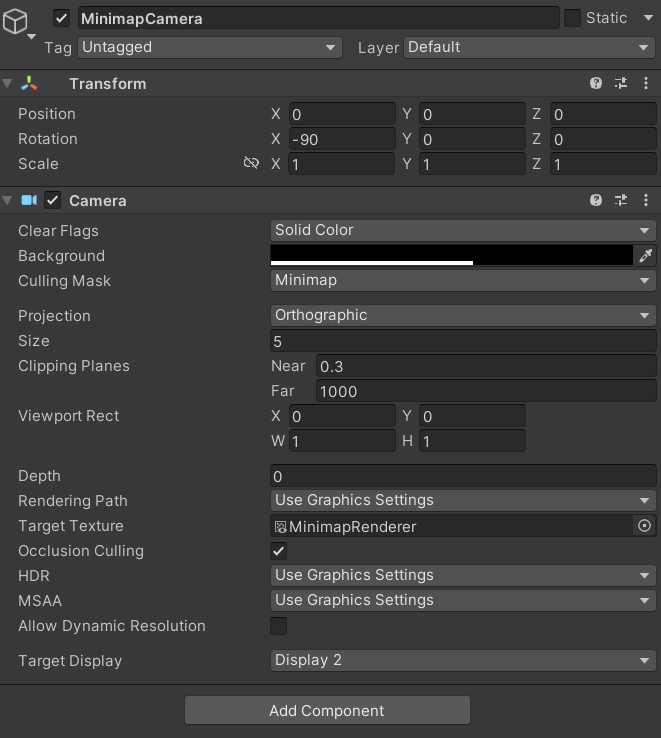661x738 pixels.
Task: Open object picker for Target Texture
Action: point(644,526)
